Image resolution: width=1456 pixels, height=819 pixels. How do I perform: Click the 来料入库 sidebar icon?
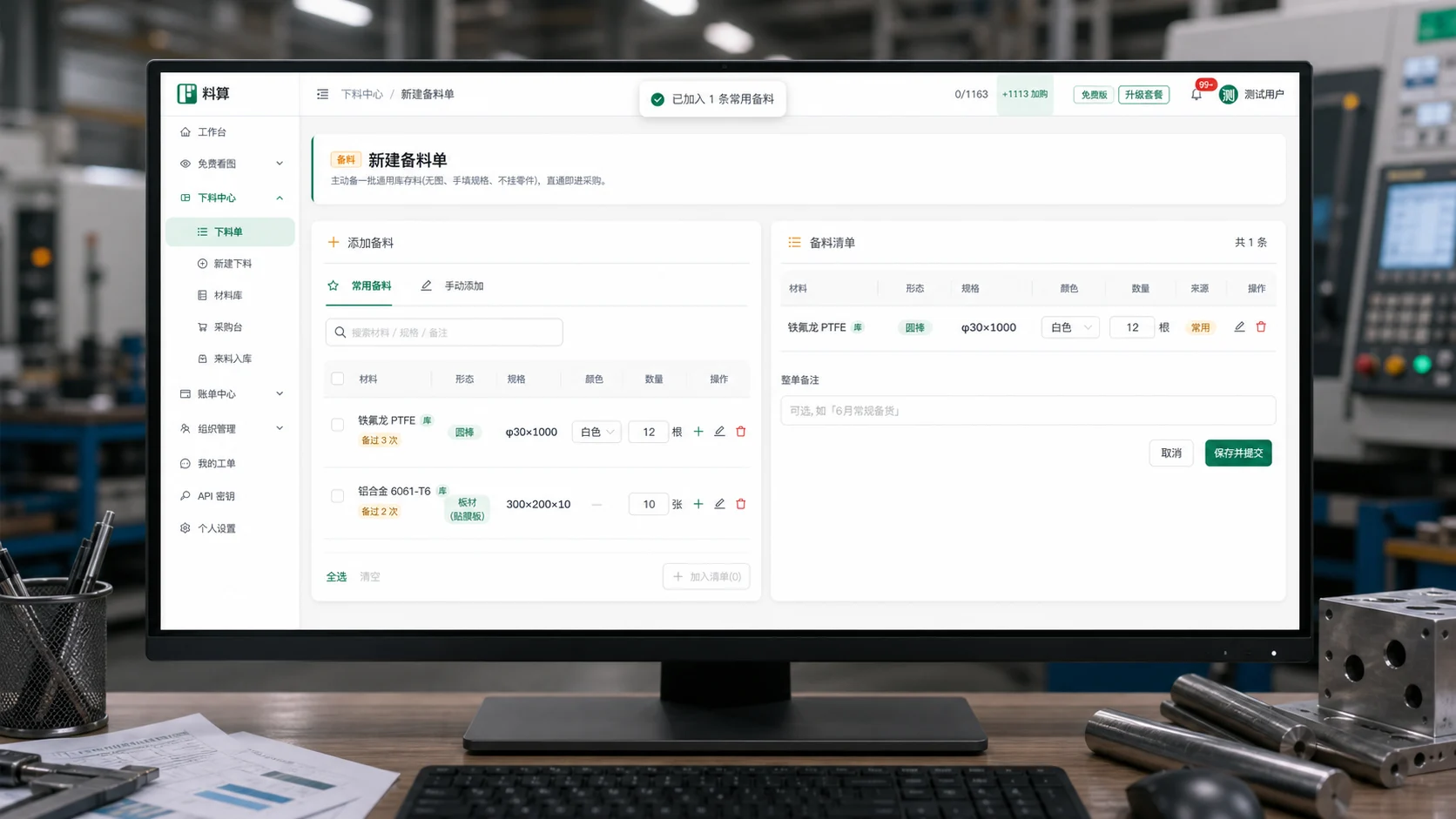click(203, 359)
